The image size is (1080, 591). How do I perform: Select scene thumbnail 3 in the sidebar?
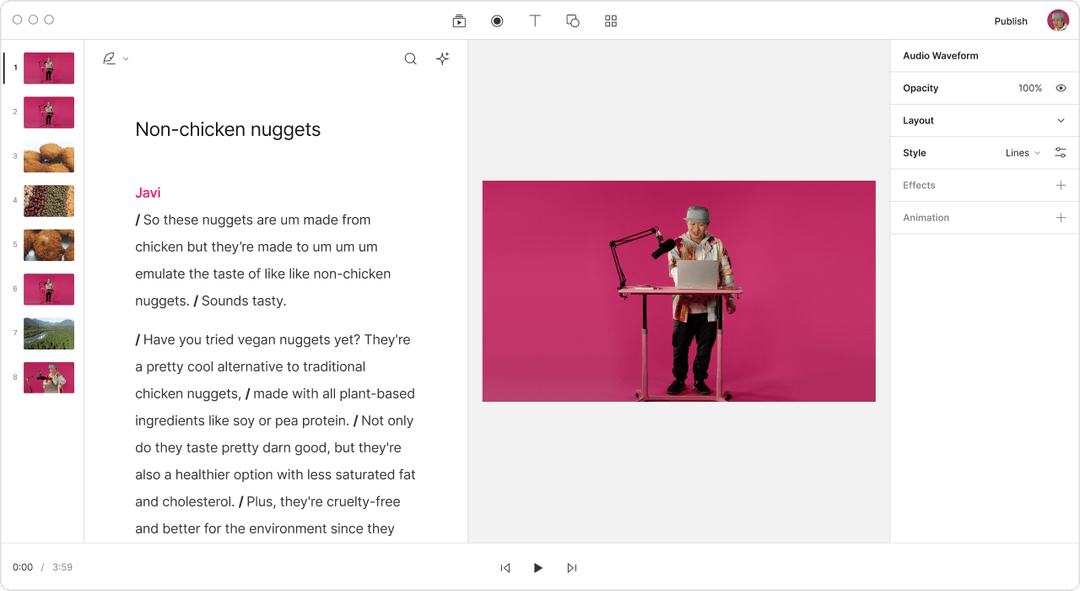(x=48, y=157)
